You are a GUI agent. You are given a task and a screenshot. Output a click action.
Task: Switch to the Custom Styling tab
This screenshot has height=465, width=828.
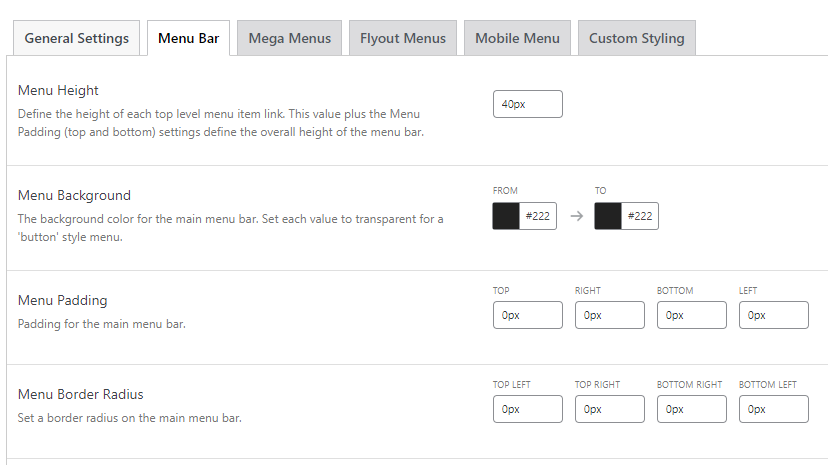click(x=636, y=38)
